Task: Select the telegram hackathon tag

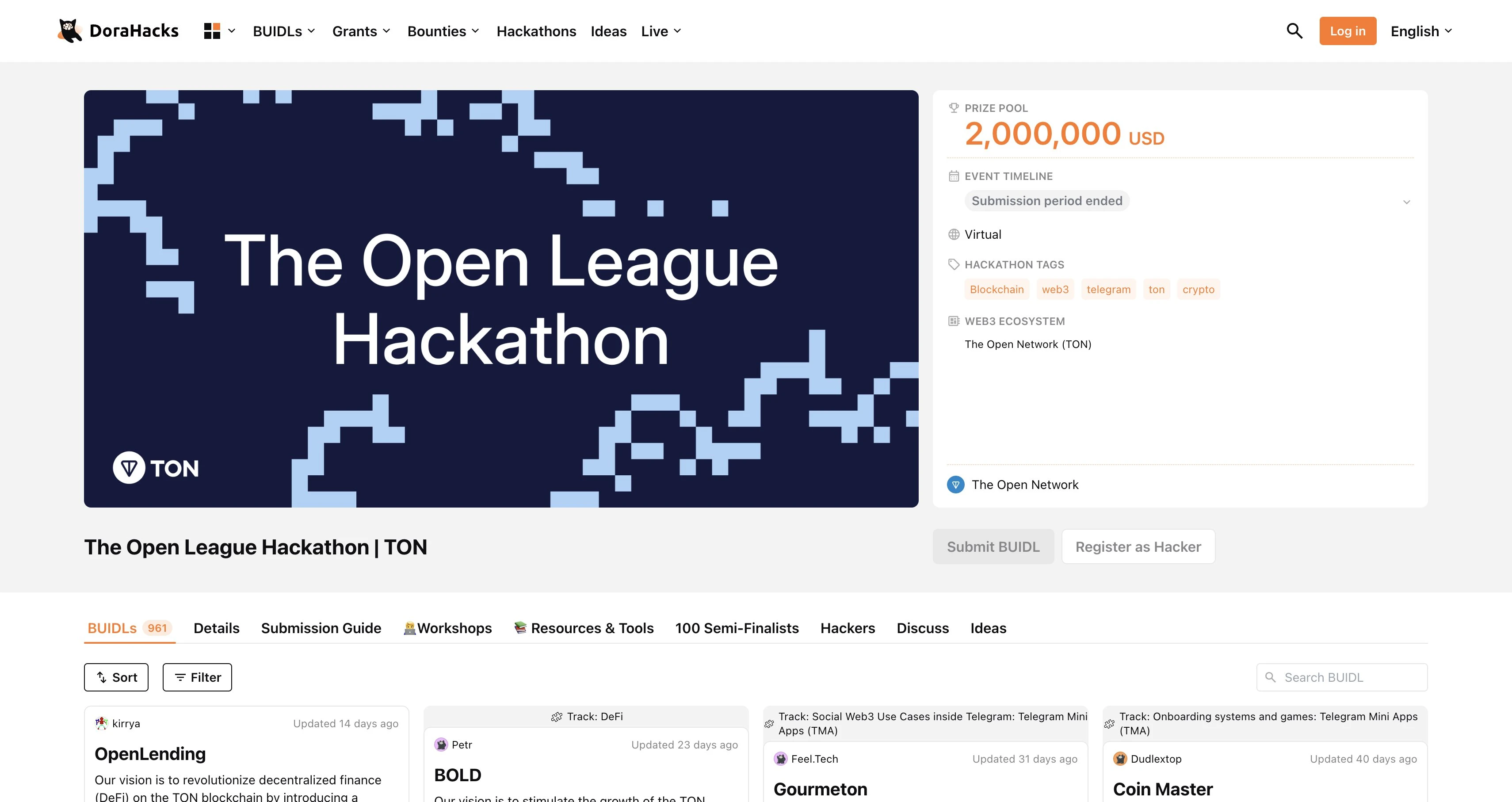Action: click(x=1108, y=290)
